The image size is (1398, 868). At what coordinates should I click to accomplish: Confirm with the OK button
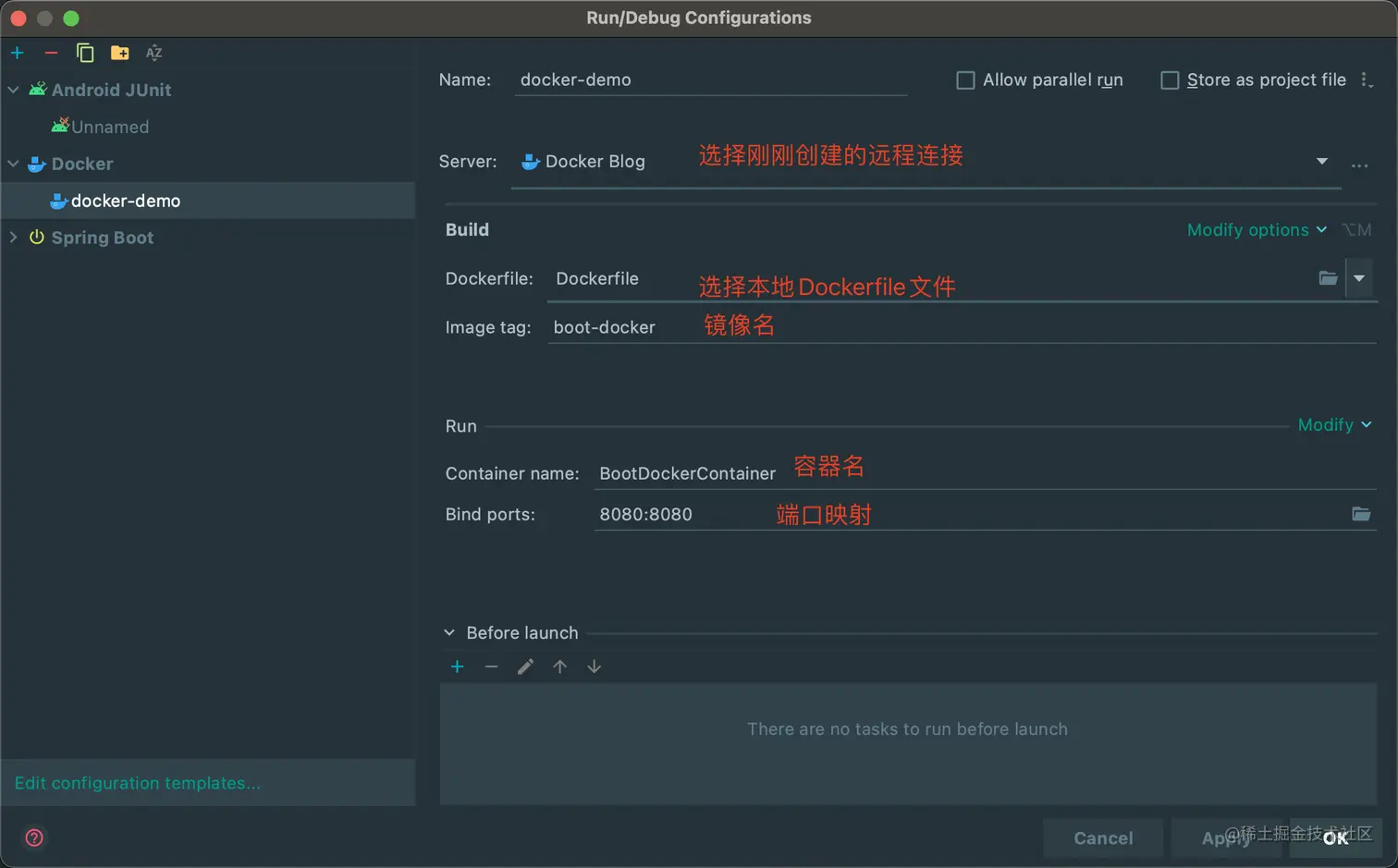(x=1336, y=838)
